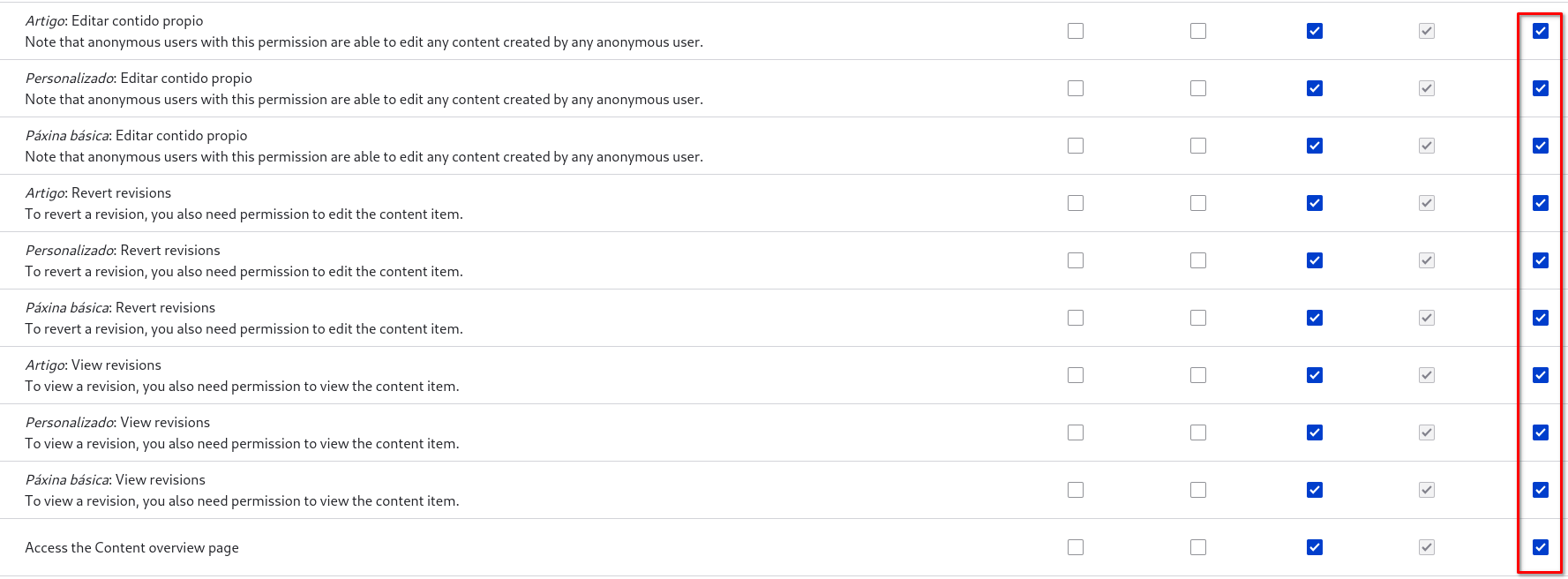This screenshot has width=1568, height=579.
Task: Check first checkbox for Páxina básica: View revisions
Action: 1076,490
